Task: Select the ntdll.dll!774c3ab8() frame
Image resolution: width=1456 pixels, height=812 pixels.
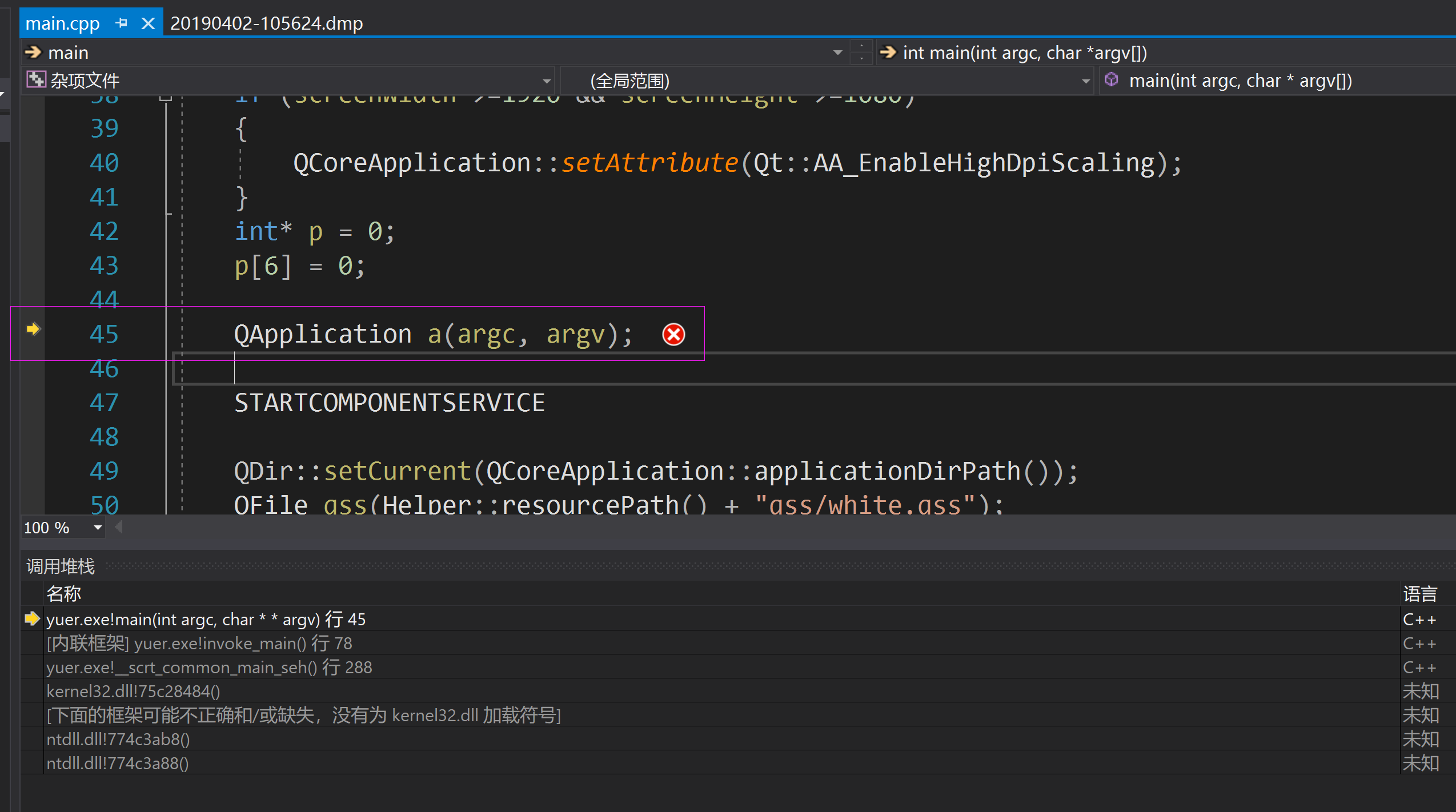Action: click(118, 739)
